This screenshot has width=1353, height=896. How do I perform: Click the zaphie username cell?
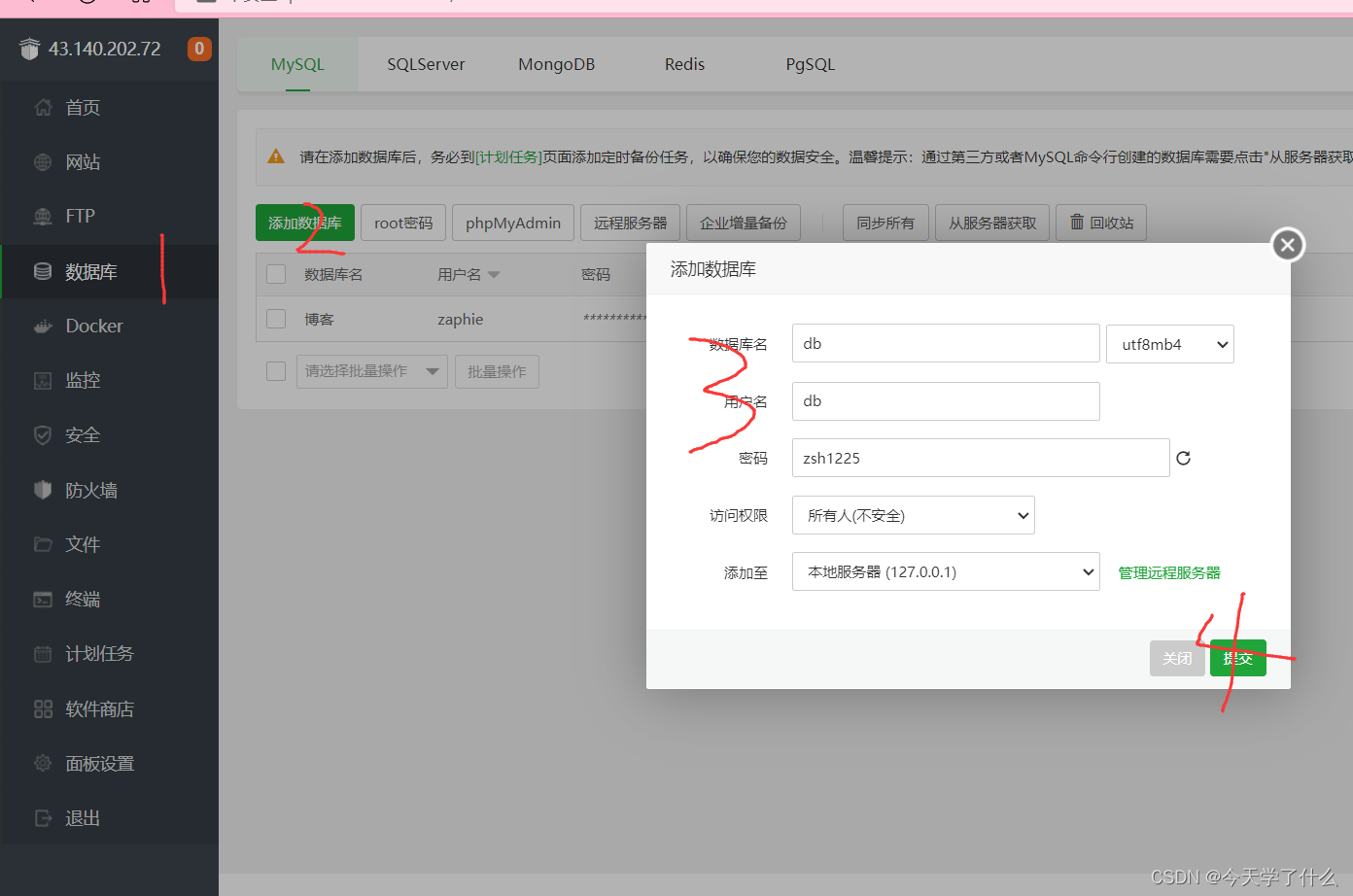coord(461,319)
